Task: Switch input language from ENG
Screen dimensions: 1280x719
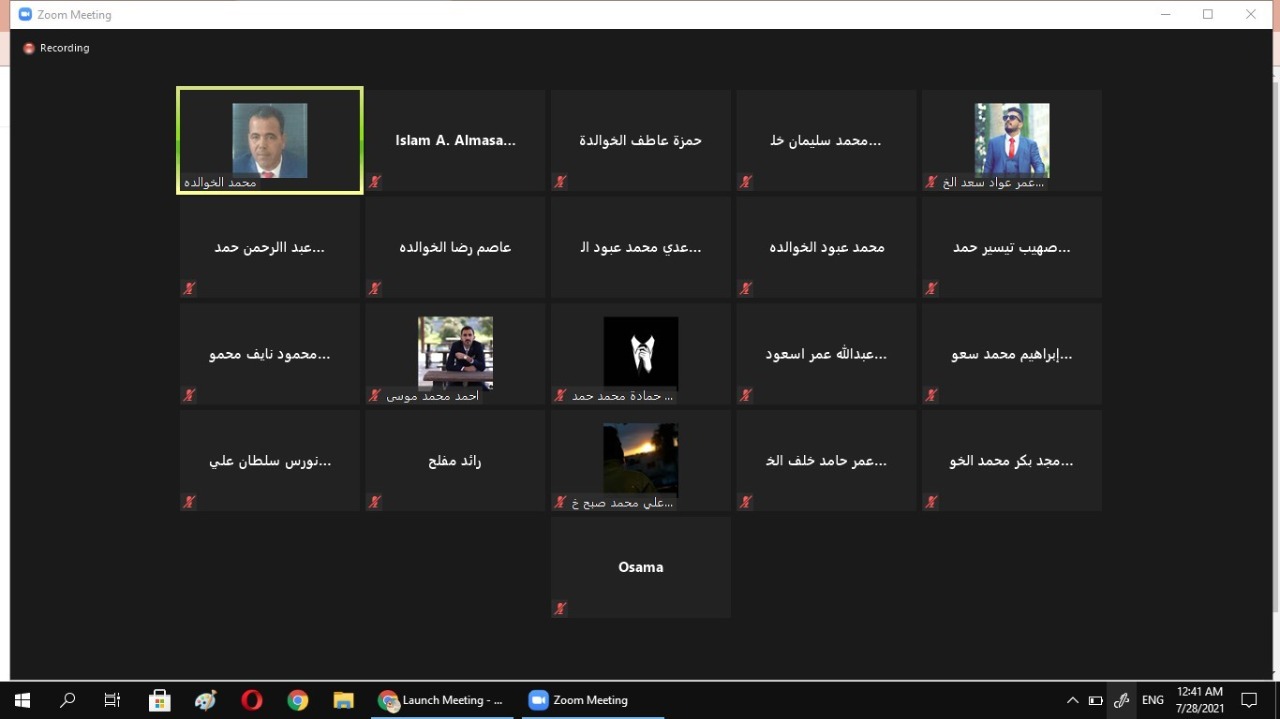Action: click(x=1153, y=700)
